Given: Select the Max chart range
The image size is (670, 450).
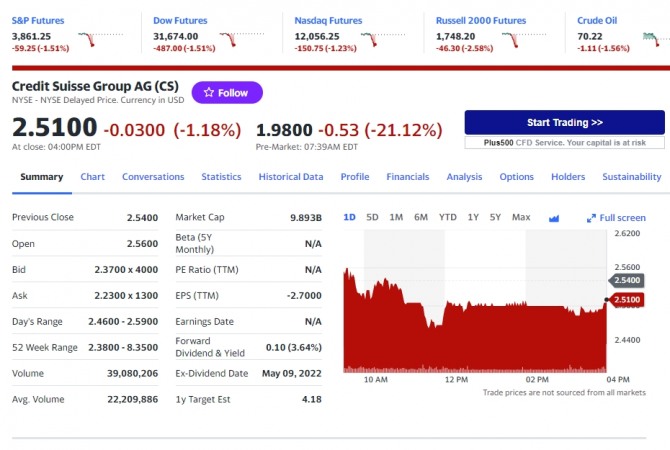Looking at the screenshot, I should coord(521,217).
